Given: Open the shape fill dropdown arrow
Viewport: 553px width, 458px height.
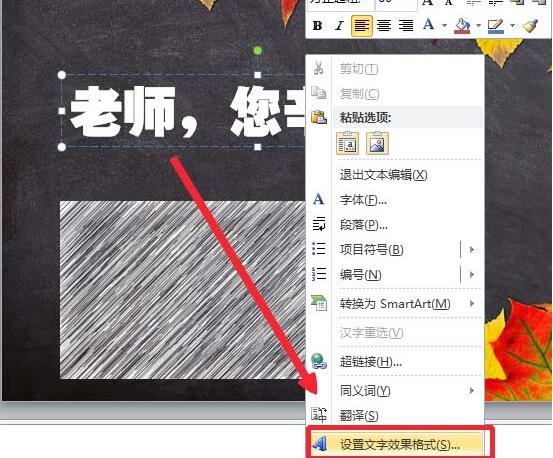Looking at the screenshot, I should (479, 25).
